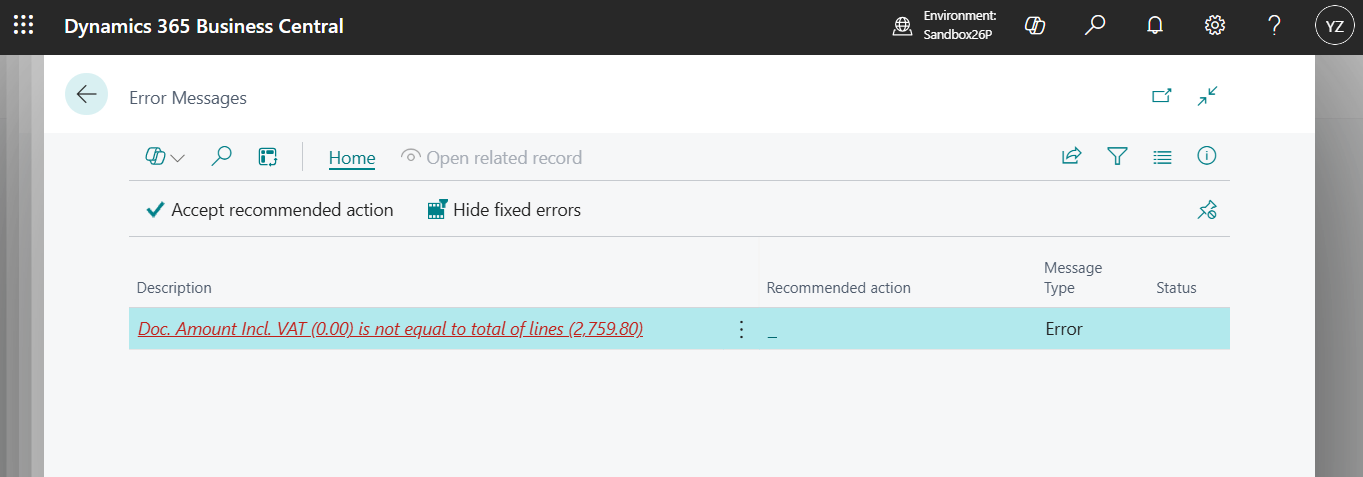Click Accept recommended action
The image size is (1363, 477).
coord(270,210)
